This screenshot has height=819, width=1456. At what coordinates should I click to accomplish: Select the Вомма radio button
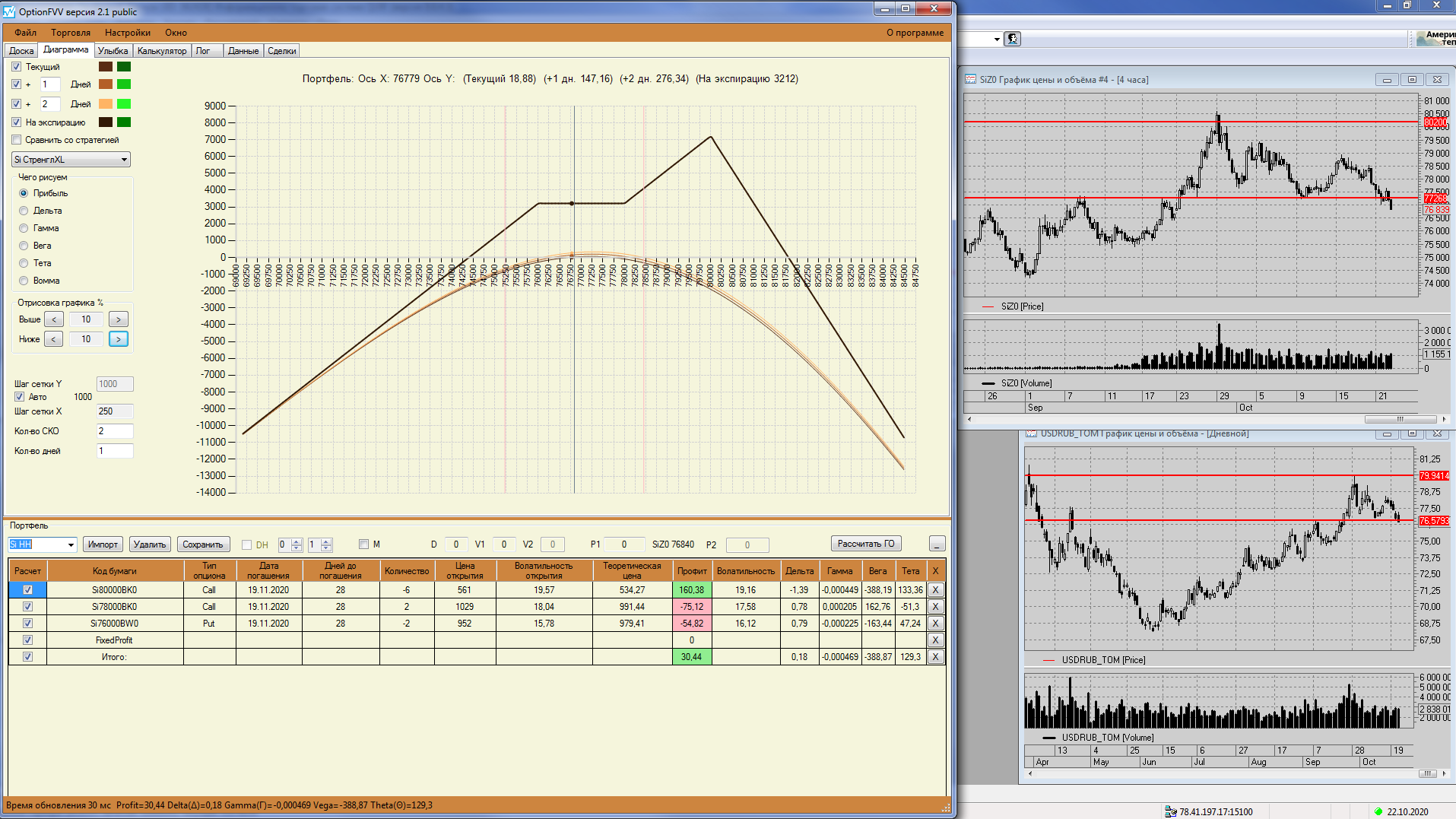[24, 281]
